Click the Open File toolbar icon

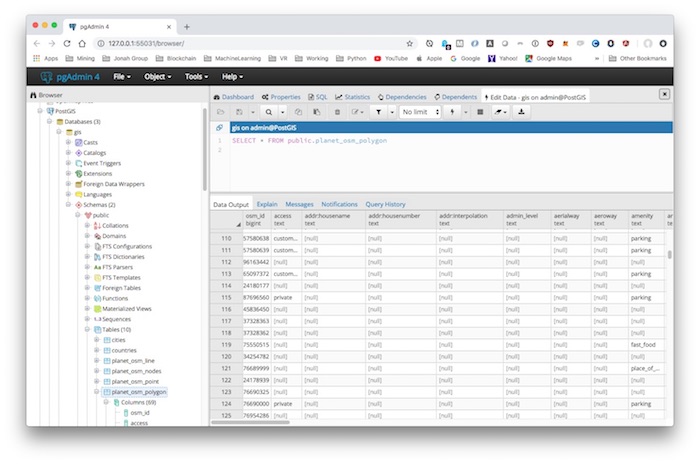pos(221,112)
